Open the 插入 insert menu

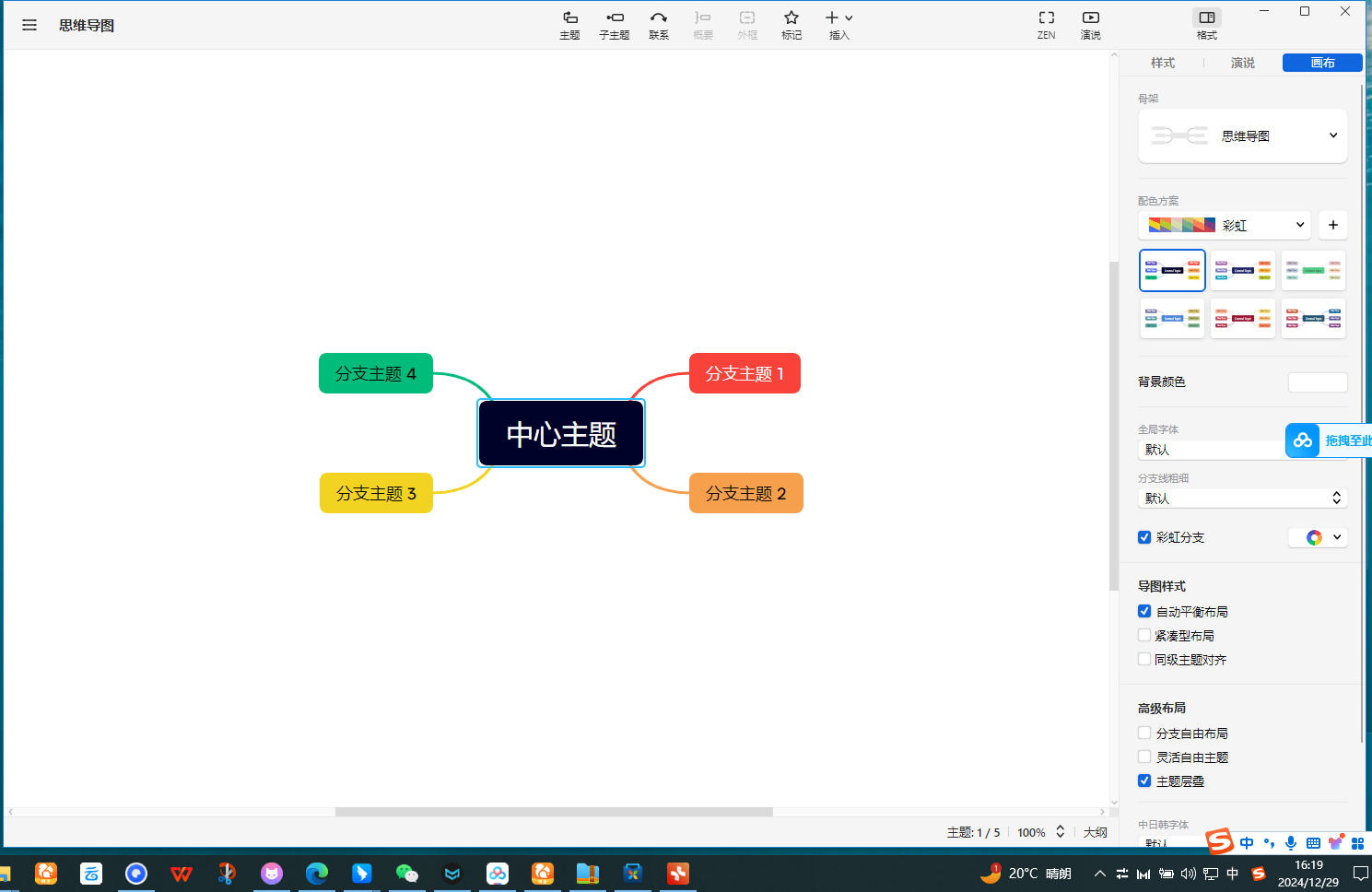click(838, 25)
